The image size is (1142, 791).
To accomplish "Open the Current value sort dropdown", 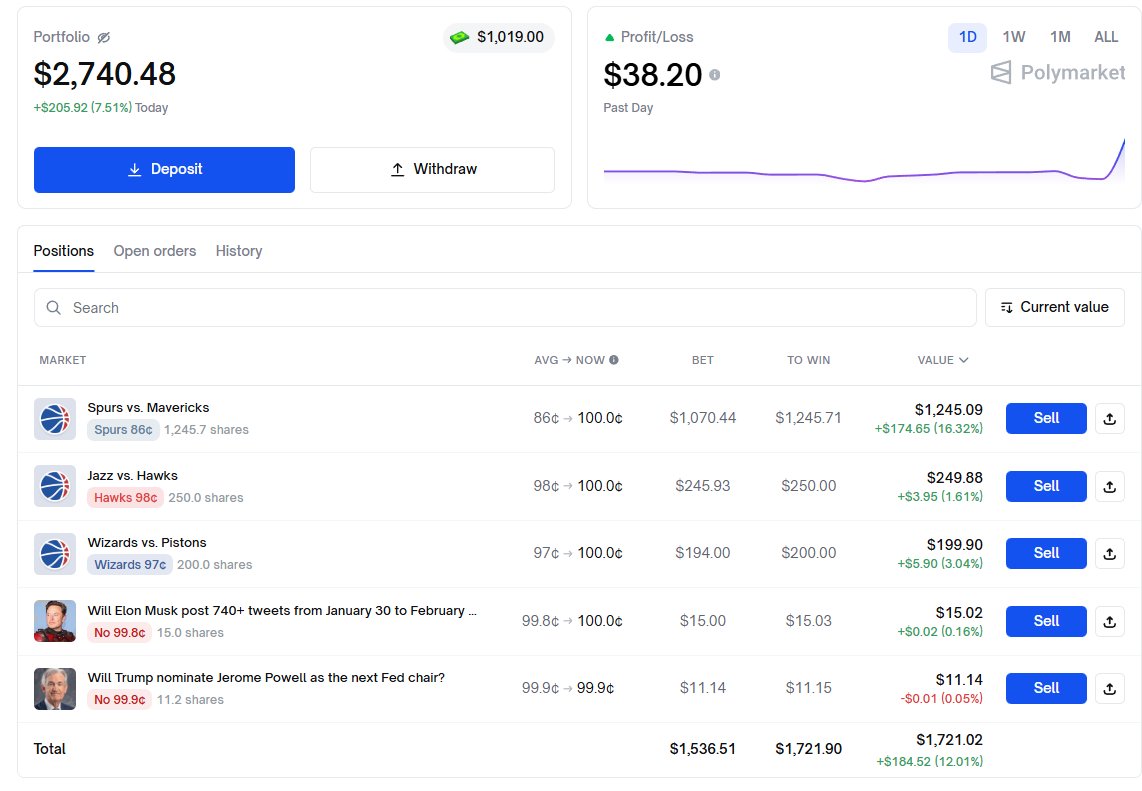I will click(1055, 307).
